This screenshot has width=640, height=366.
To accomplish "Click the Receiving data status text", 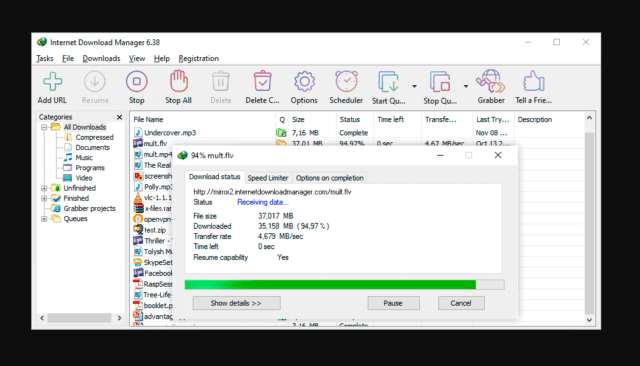I will [263, 202].
